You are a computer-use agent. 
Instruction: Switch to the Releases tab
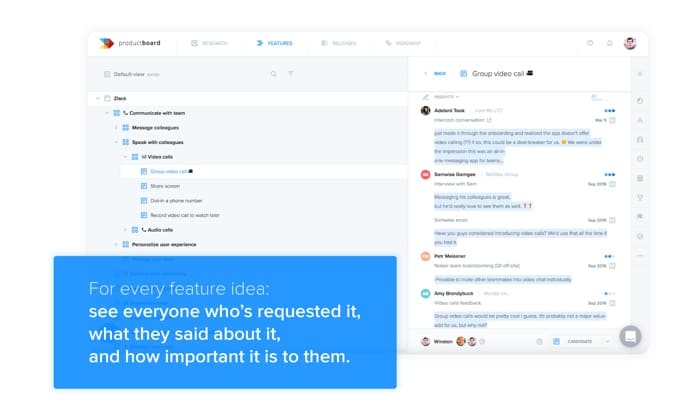tap(338, 43)
